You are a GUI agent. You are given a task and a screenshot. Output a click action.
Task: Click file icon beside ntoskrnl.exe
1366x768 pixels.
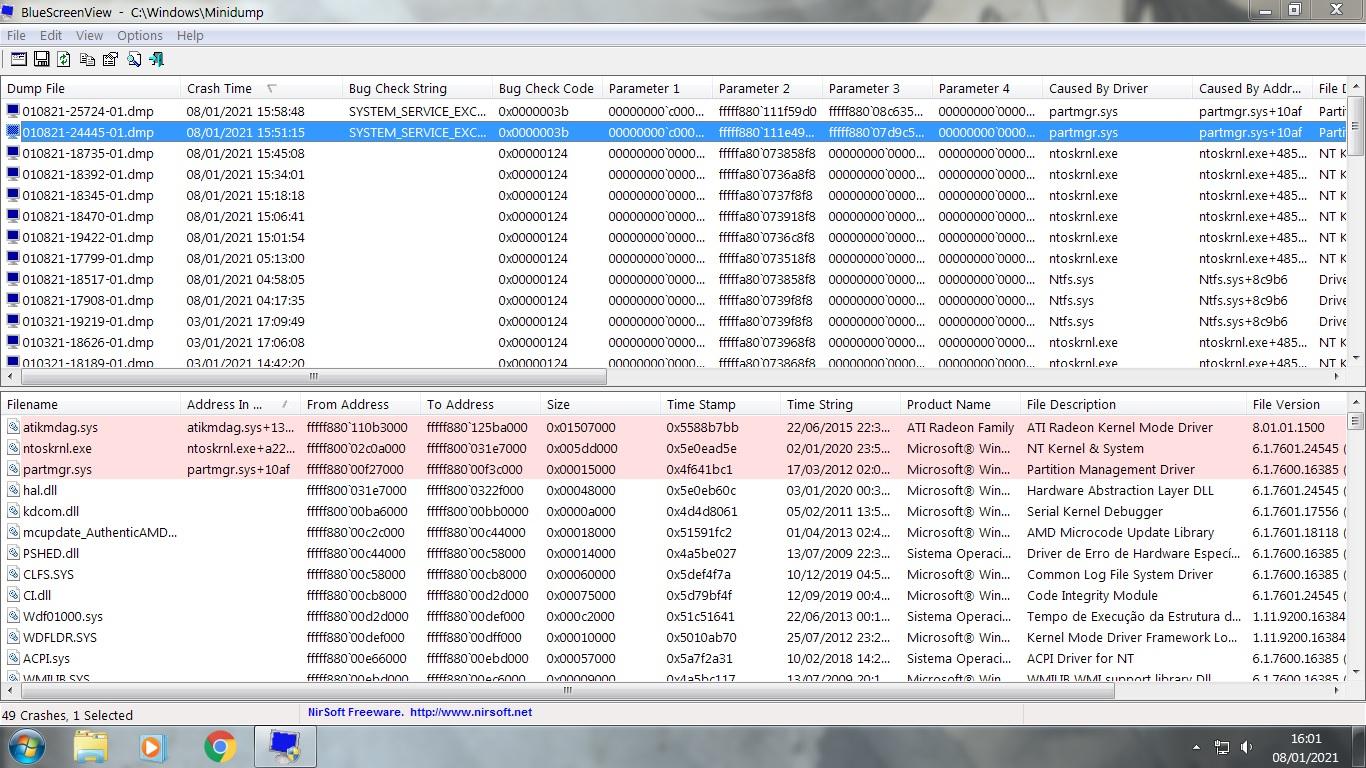pos(13,448)
